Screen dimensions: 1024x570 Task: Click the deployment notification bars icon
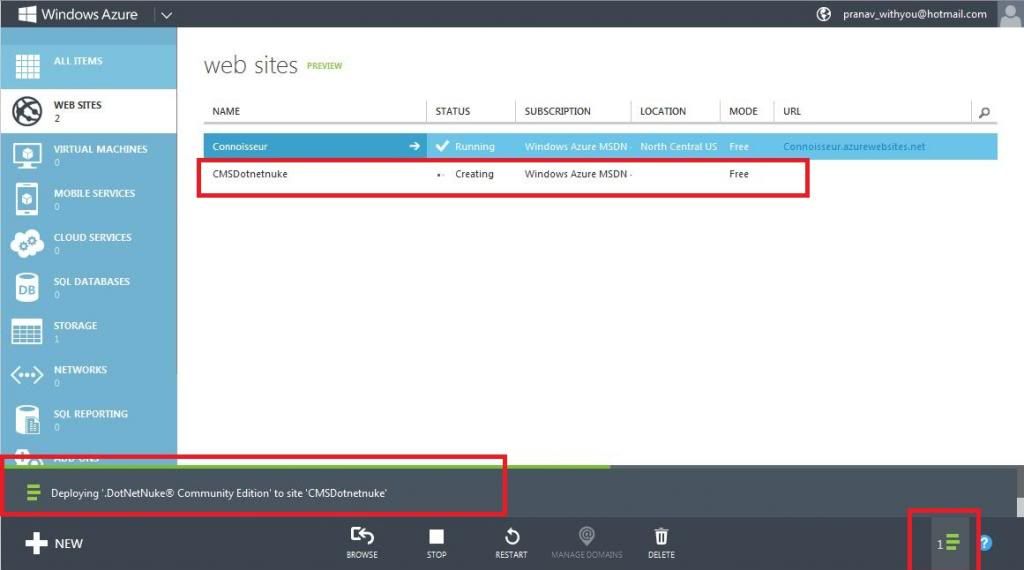coord(33,492)
